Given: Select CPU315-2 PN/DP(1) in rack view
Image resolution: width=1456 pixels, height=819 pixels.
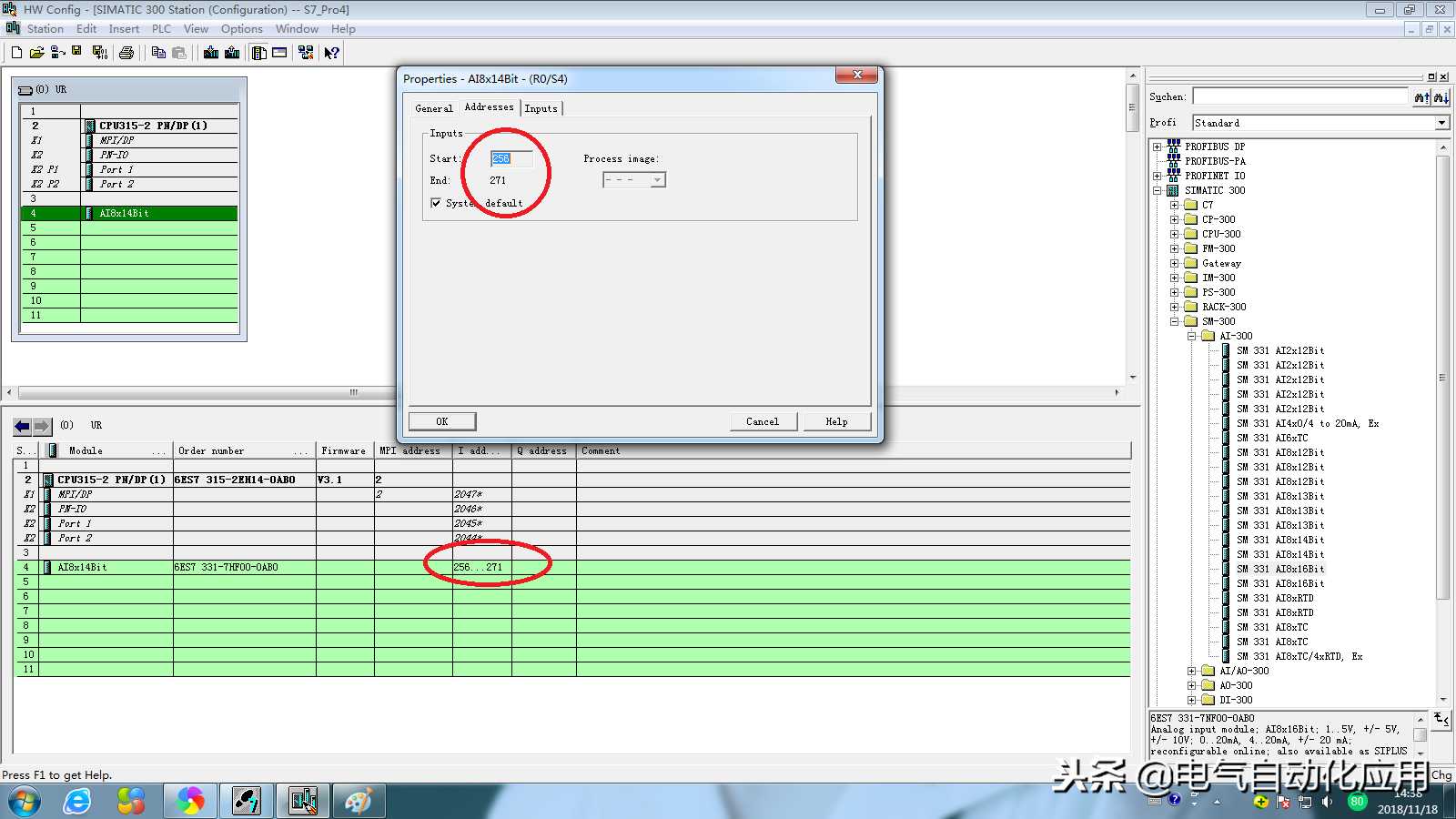Looking at the screenshot, I should [x=159, y=126].
